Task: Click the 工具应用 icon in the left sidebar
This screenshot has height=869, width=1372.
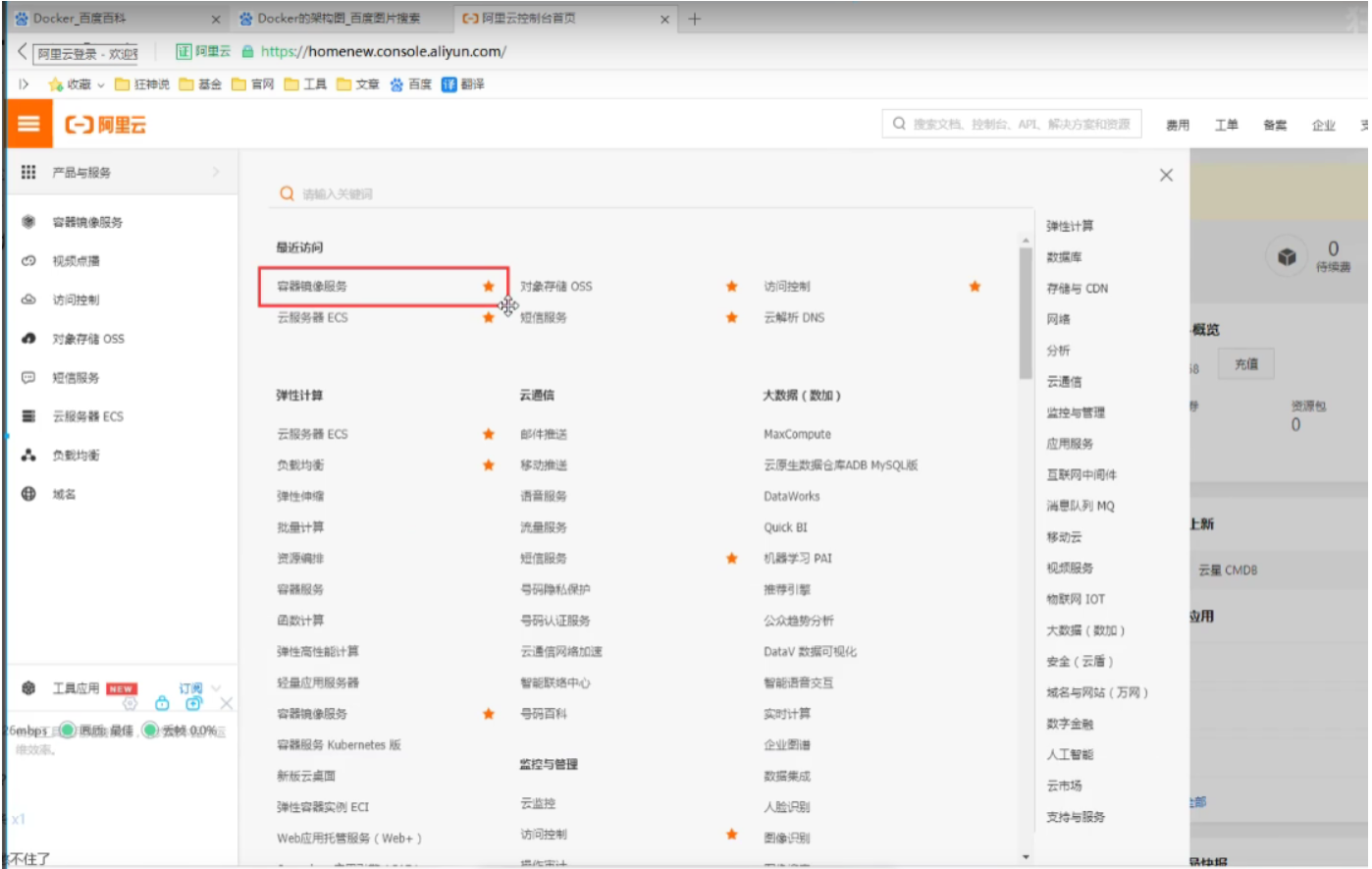Action: [28, 688]
